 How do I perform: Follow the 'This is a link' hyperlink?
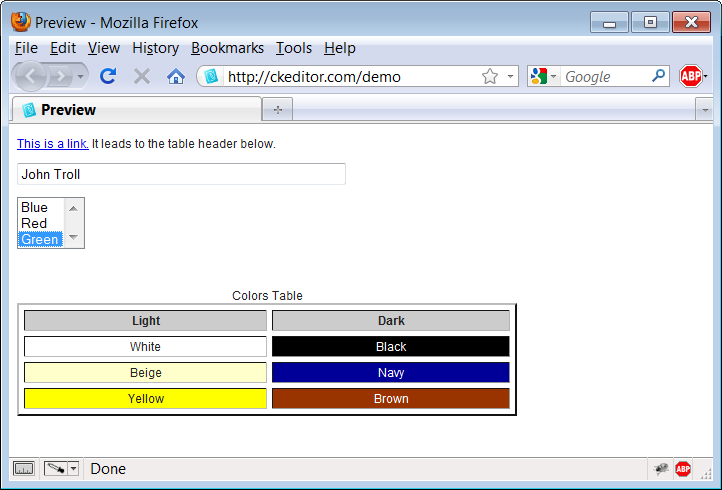(53, 144)
